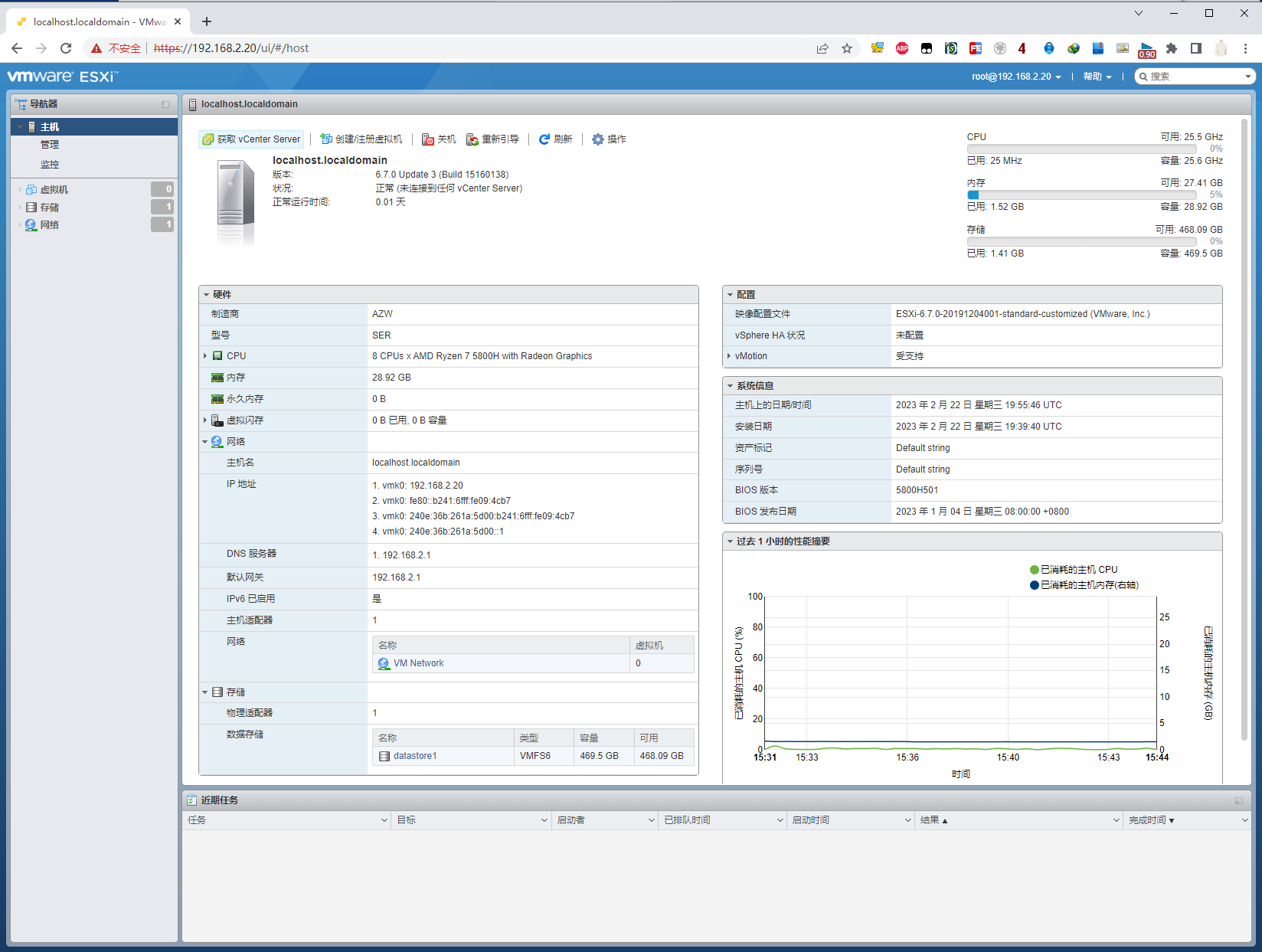Collapse the Storage hardware section
The image size is (1262, 952).
pyautogui.click(x=205, y=692)
